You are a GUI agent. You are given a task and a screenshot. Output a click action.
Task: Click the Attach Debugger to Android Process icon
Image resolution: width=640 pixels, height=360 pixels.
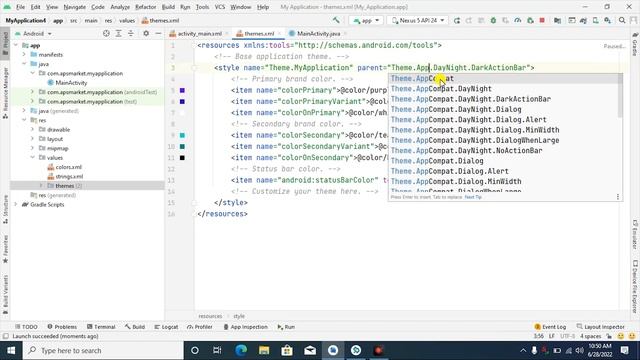point(530,20)
